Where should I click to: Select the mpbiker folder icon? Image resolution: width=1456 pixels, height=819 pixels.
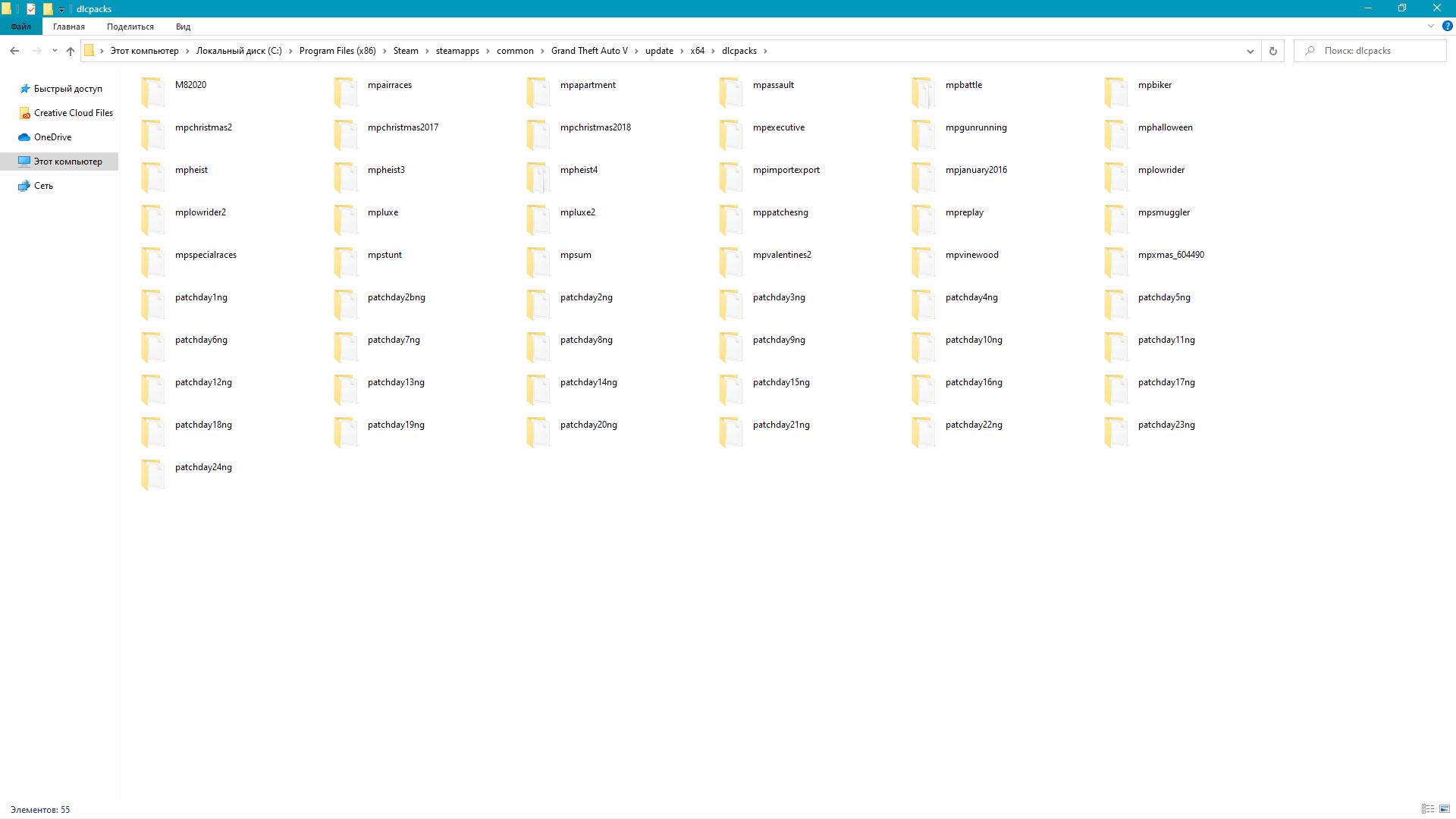click(x=1116, y=92)
